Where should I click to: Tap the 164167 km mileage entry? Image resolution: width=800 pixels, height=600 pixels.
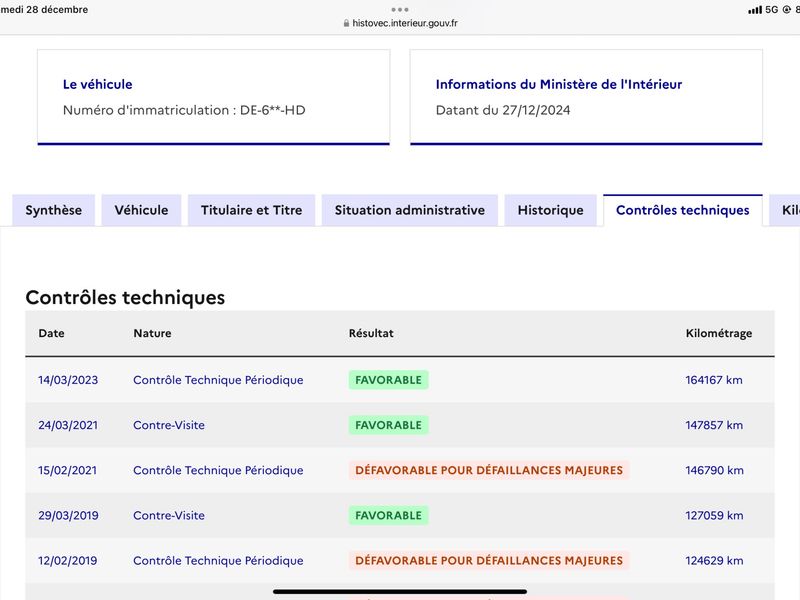click(714, 380)
